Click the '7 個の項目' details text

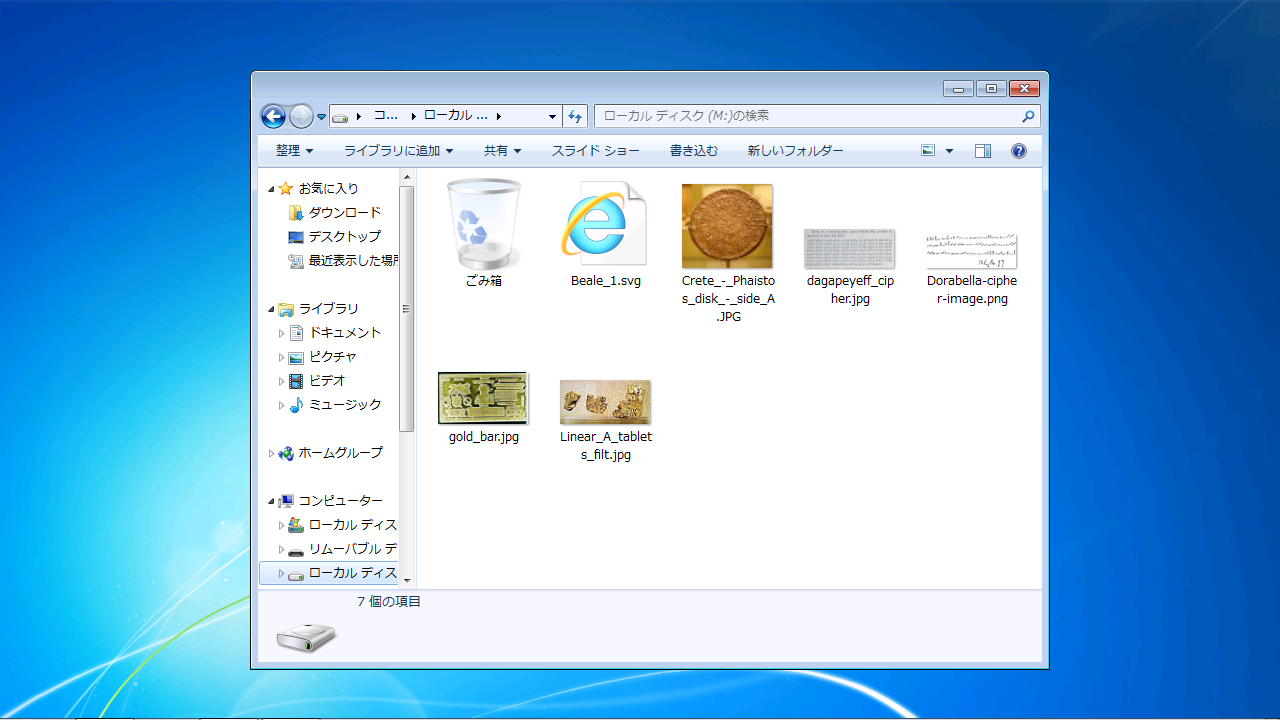click(x=389, y=601)
